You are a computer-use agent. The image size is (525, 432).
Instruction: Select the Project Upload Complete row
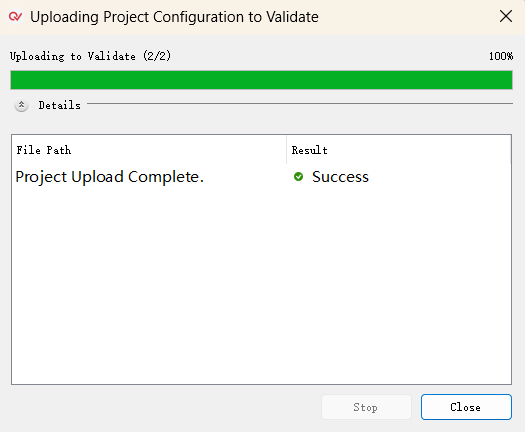pyautogui.click(x=261, y=177)
